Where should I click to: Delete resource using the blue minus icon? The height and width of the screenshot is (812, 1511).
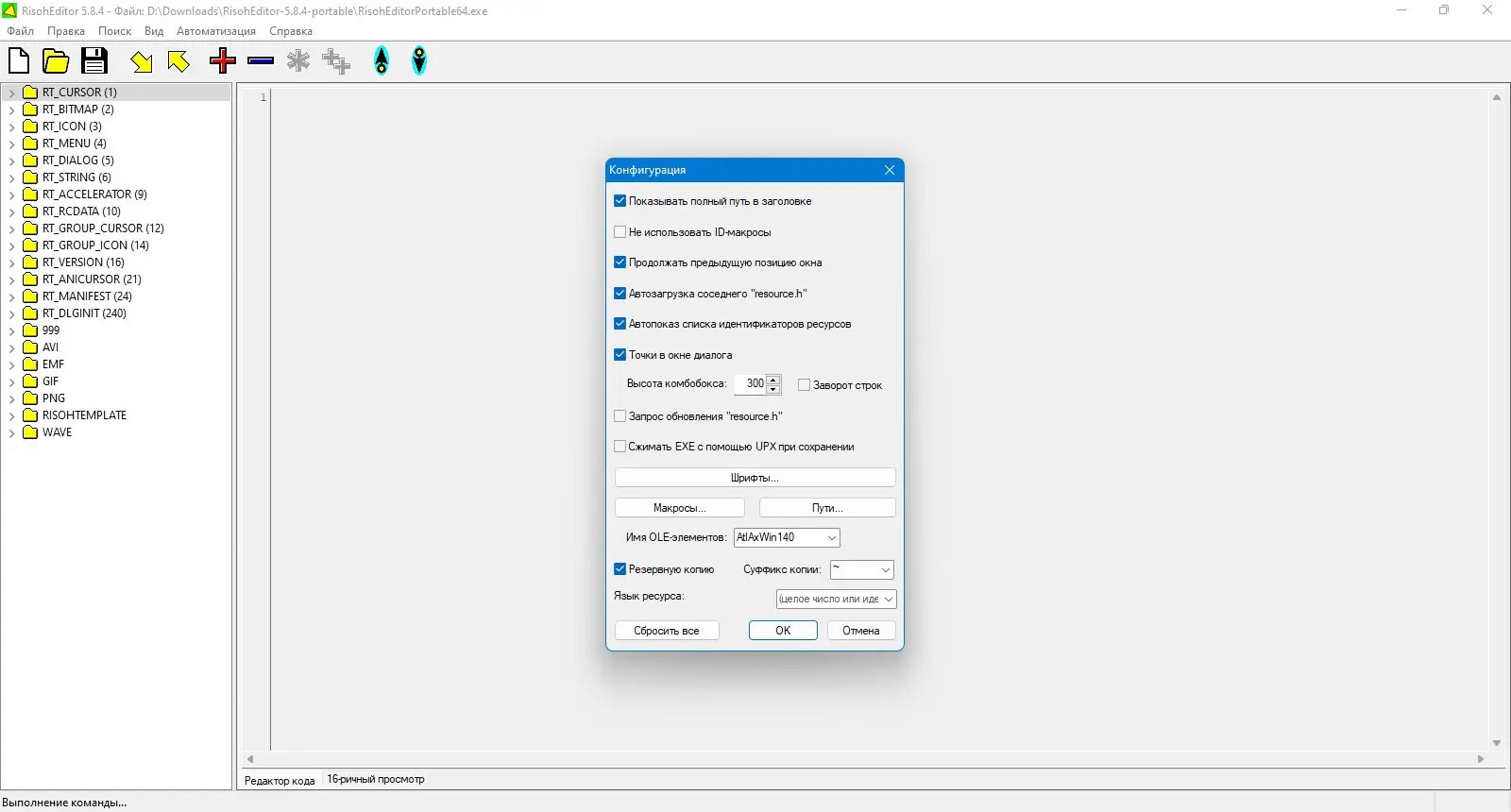click(x=261, y=61)
